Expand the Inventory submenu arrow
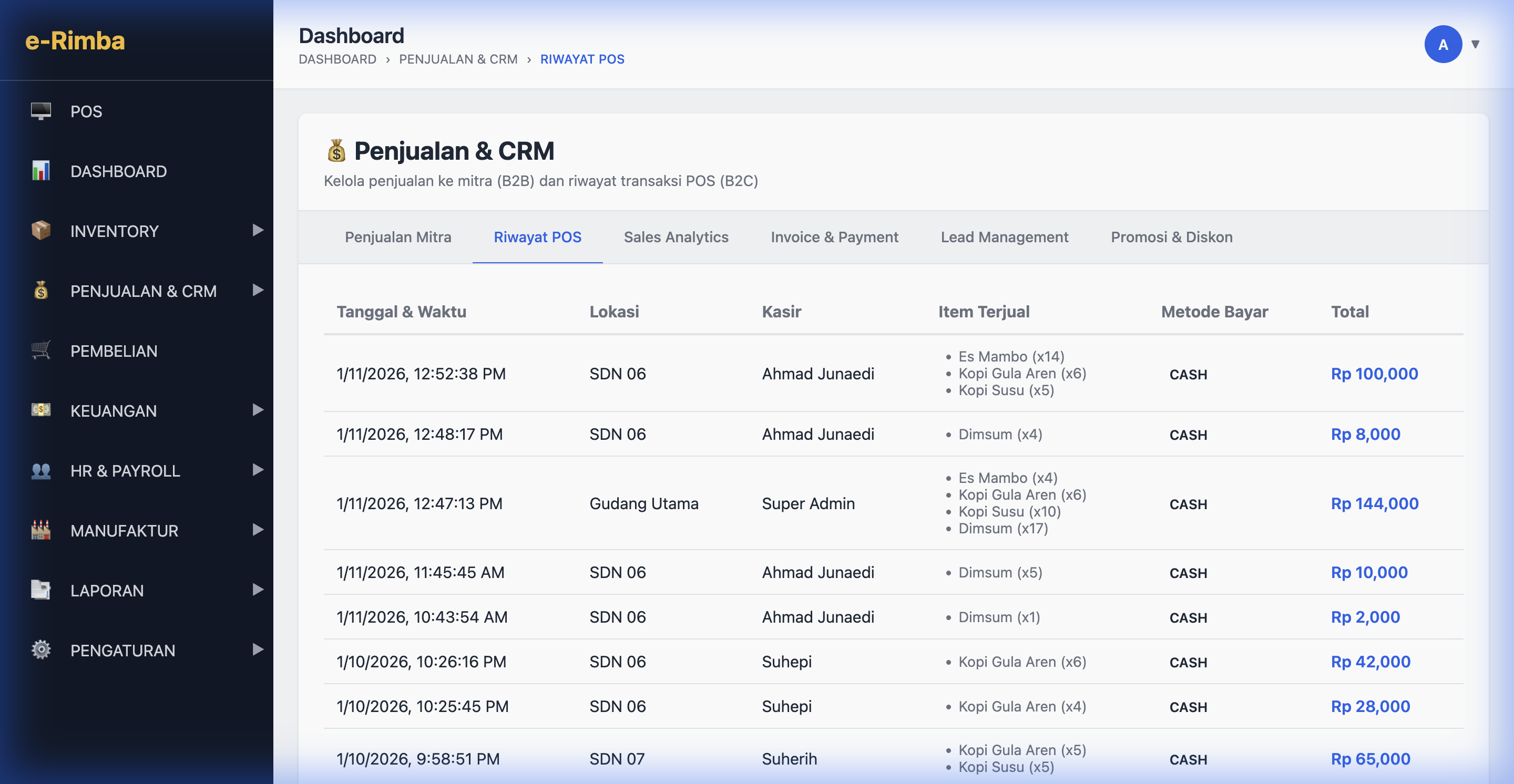1514x784 pixels. (x=258, y=230)
